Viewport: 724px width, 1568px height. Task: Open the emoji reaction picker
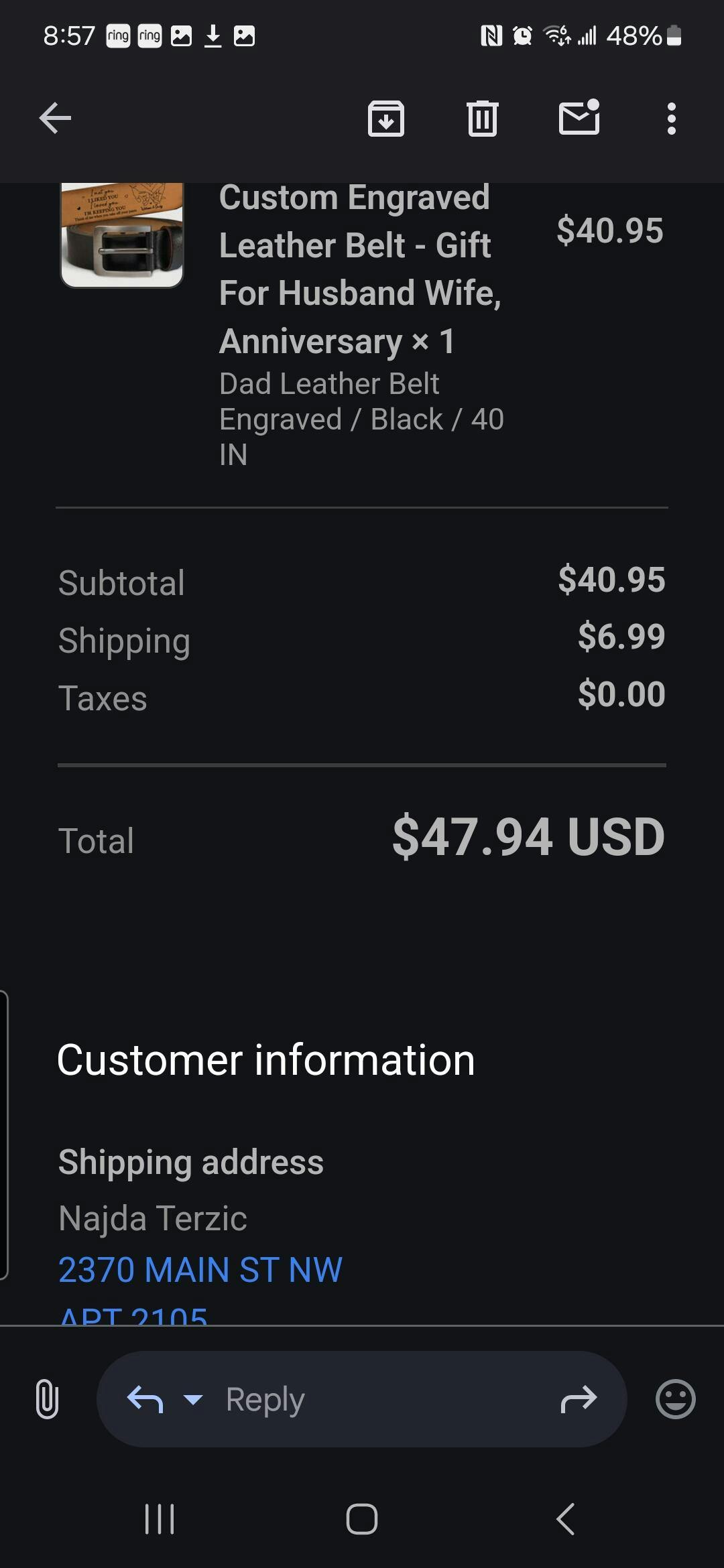coord(675,1399)
